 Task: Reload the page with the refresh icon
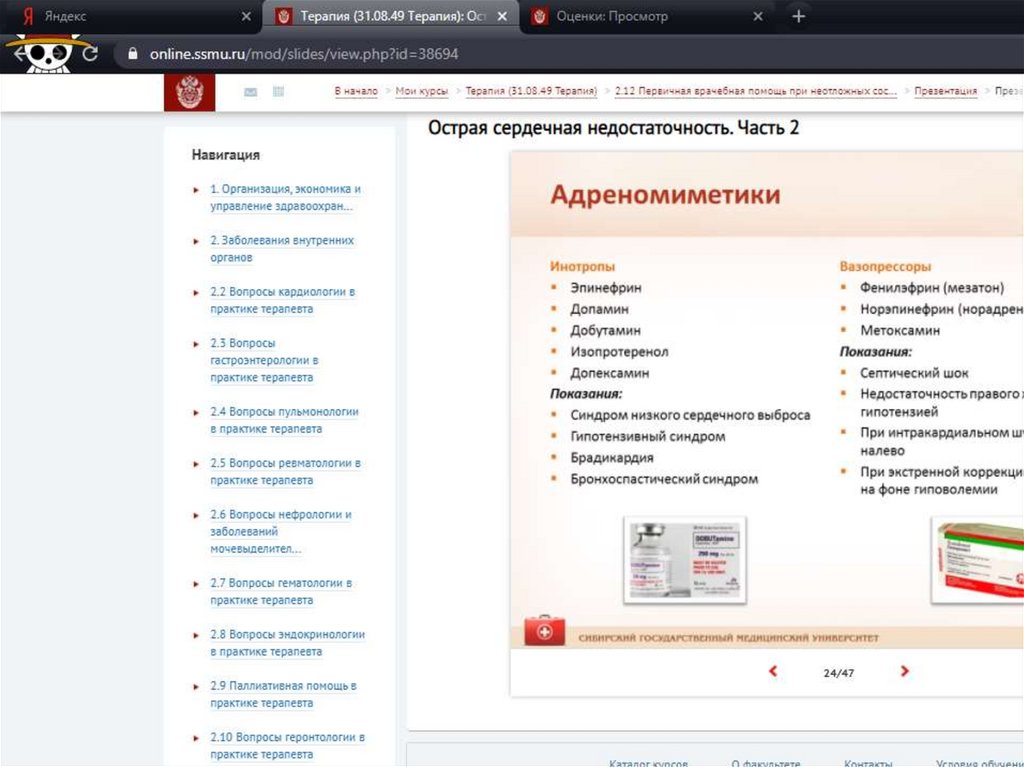[x=90, y=54]
